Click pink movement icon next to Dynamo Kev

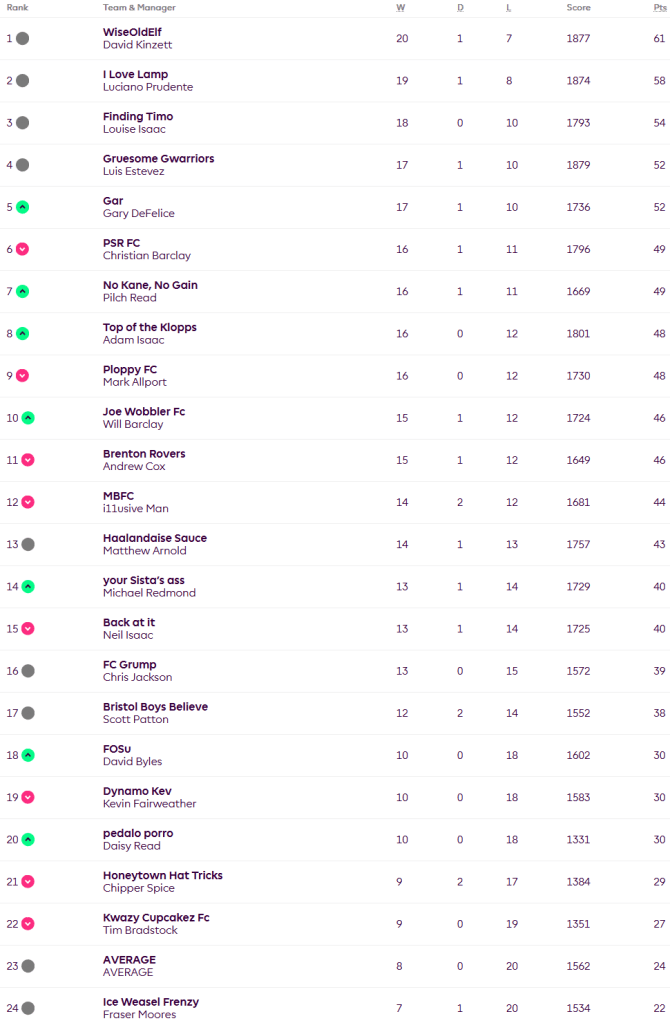[x=28, y=797]
